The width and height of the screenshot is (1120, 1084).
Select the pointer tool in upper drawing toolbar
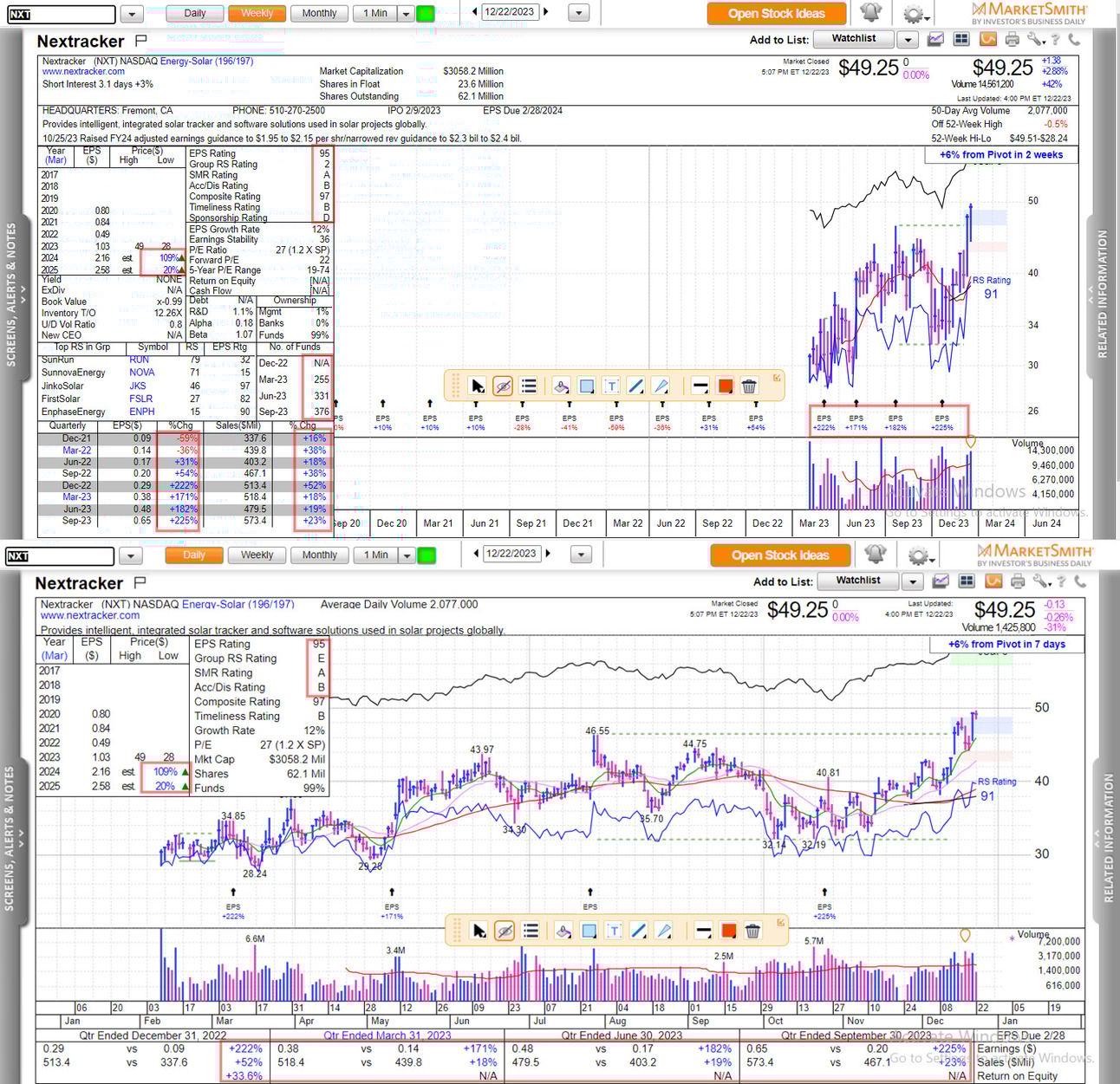tap(477, 386)
